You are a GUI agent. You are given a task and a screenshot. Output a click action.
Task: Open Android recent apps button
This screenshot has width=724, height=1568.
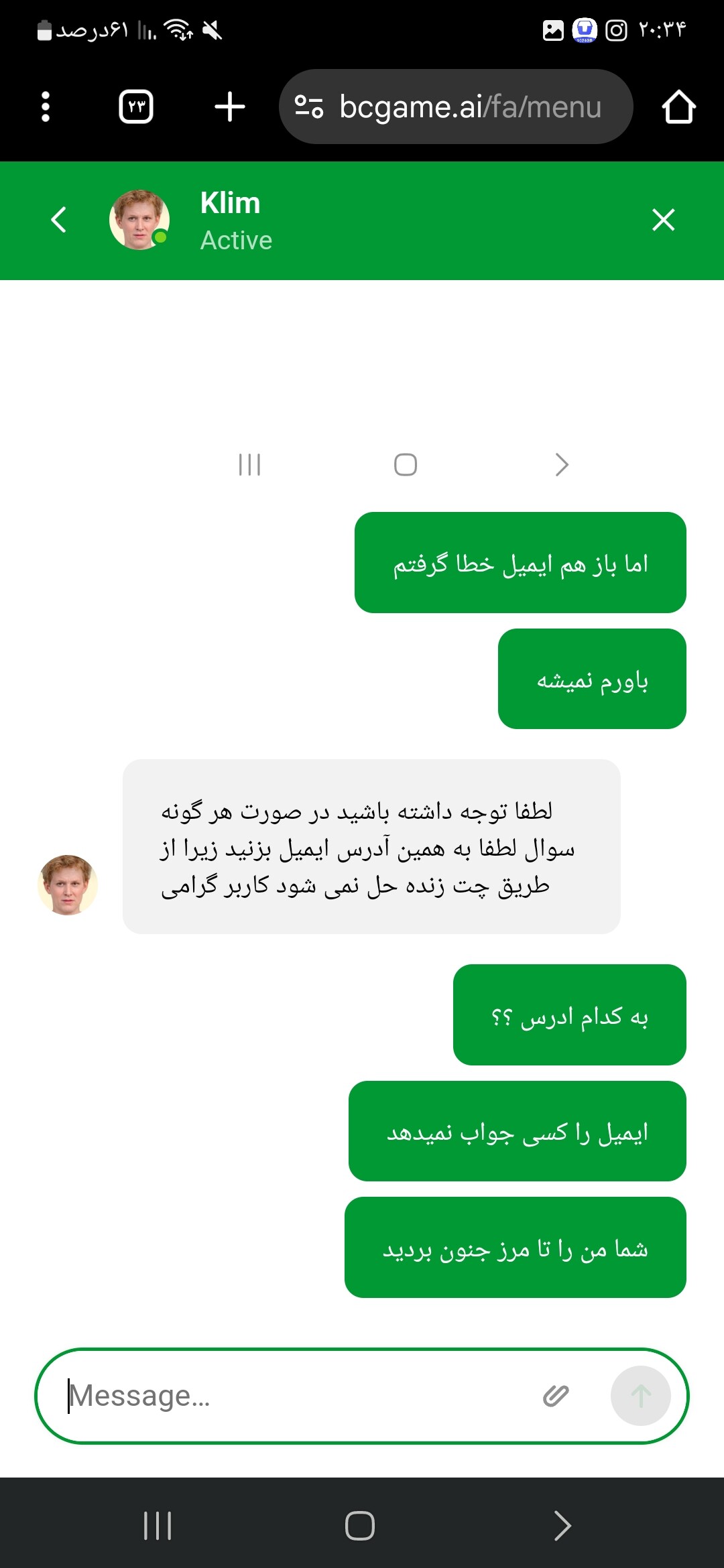158,1526
